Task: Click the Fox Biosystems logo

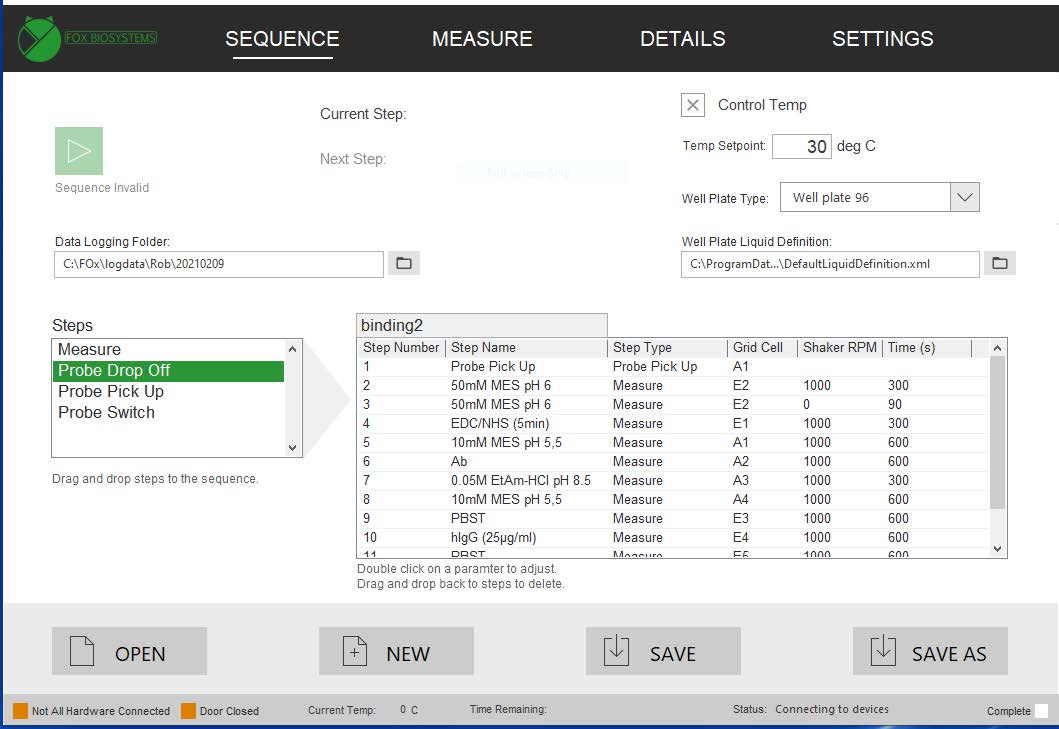Action: 88,39
